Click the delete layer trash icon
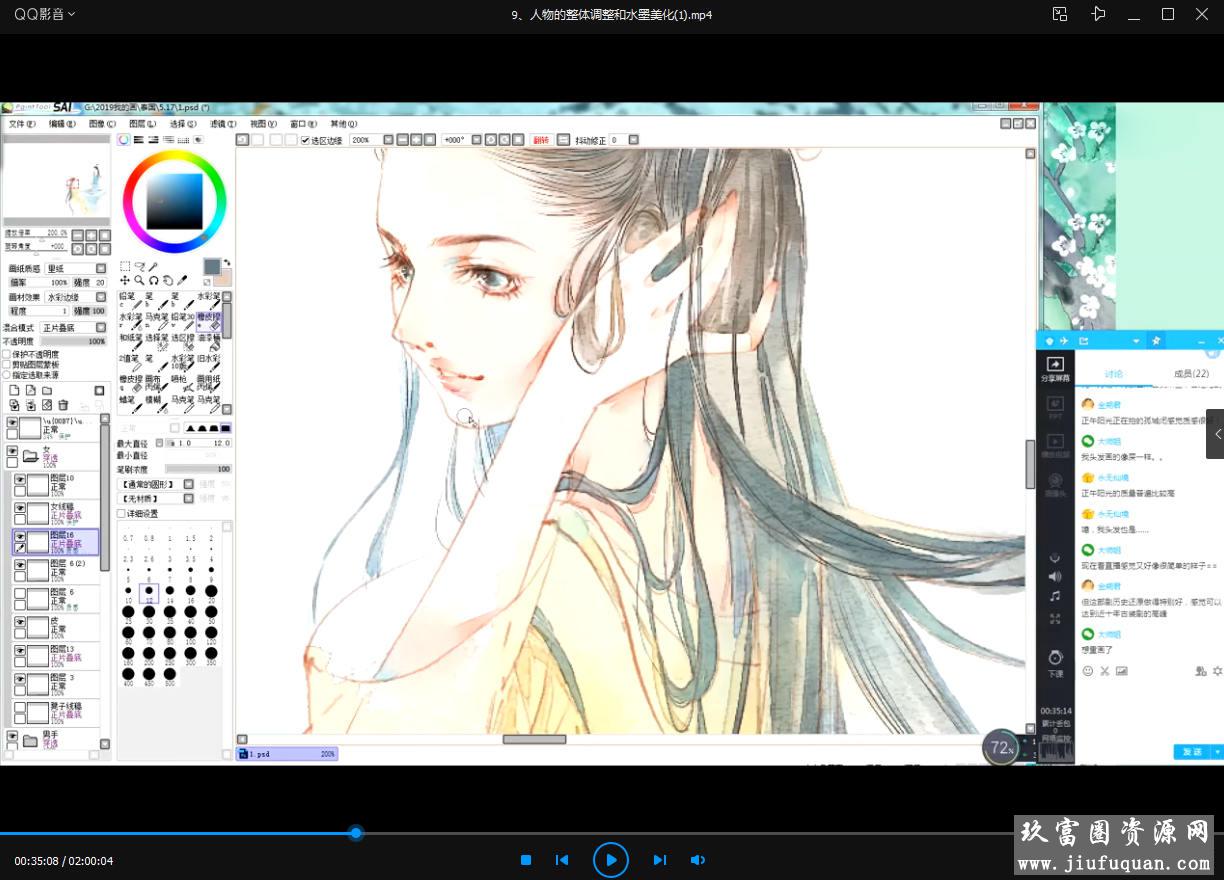This screenshot has height=880, width=1224. point(63,405)
